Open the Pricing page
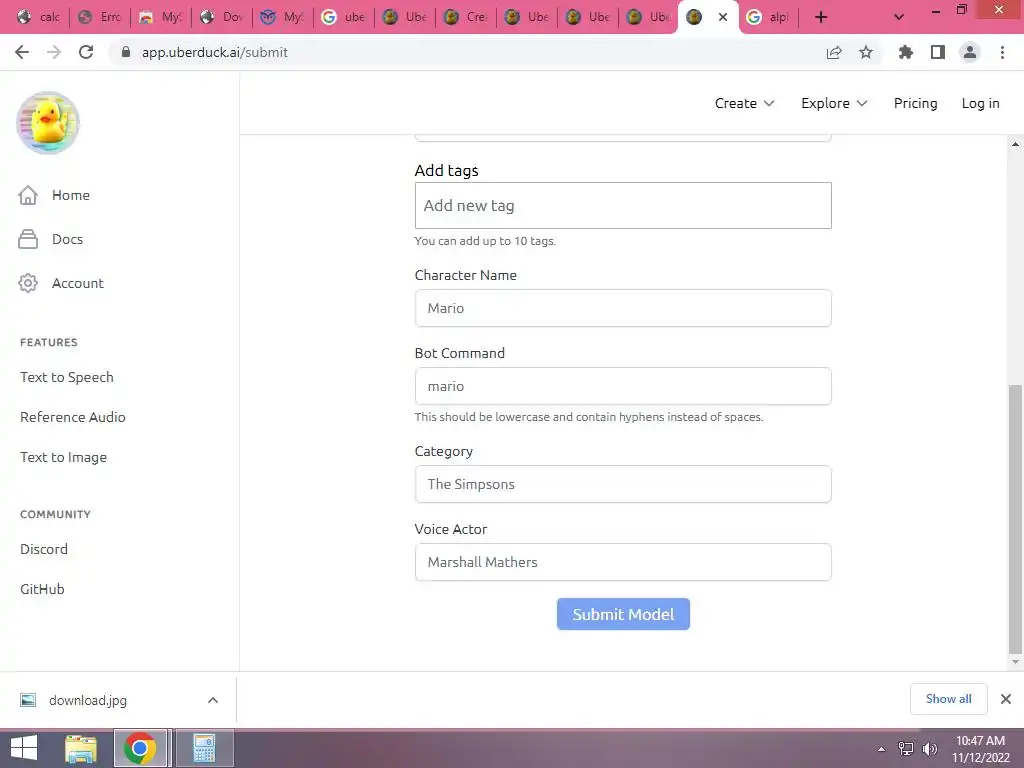 click(x=915, y=103)
